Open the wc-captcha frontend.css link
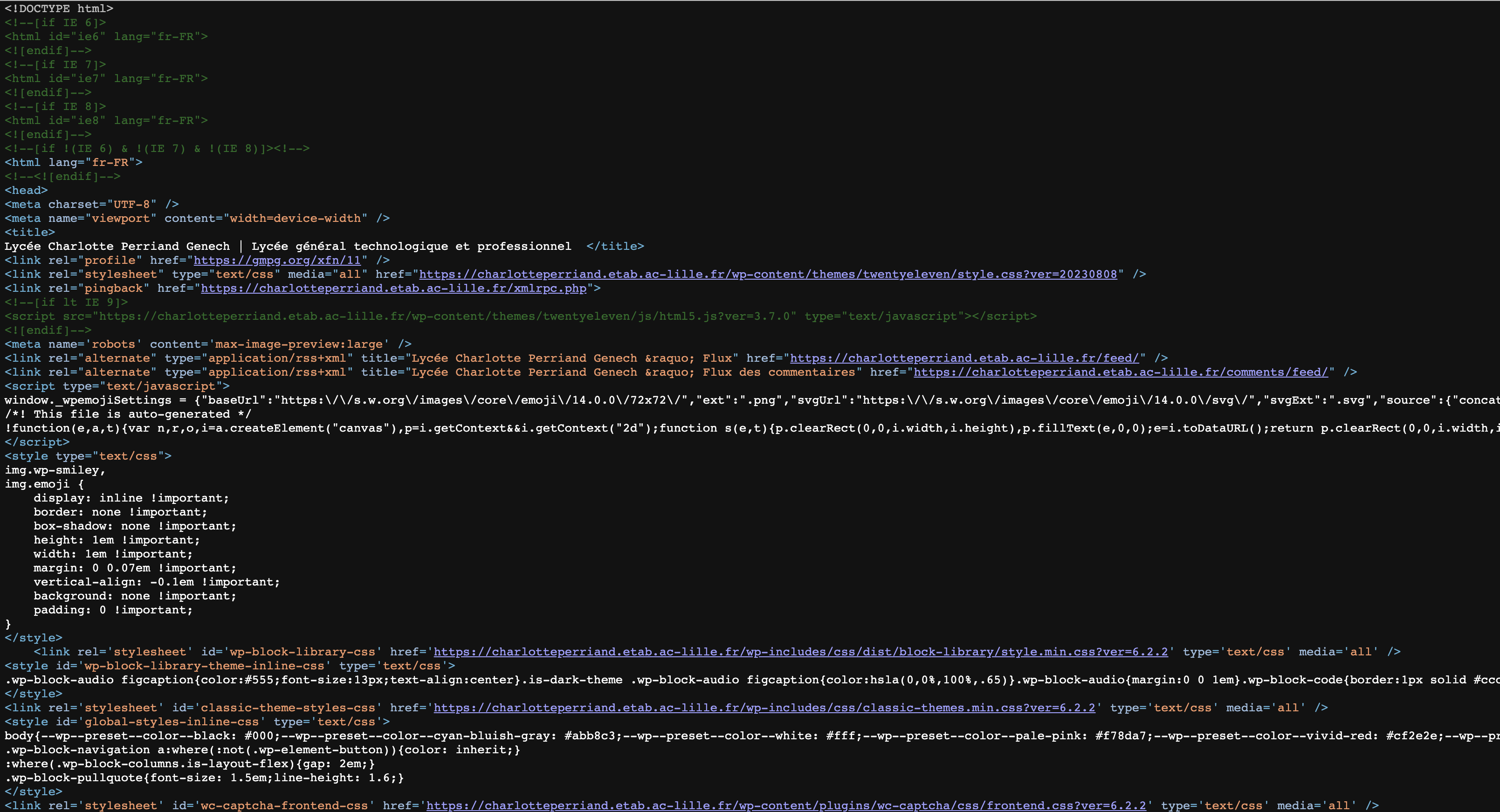 (x=785, y=805)
